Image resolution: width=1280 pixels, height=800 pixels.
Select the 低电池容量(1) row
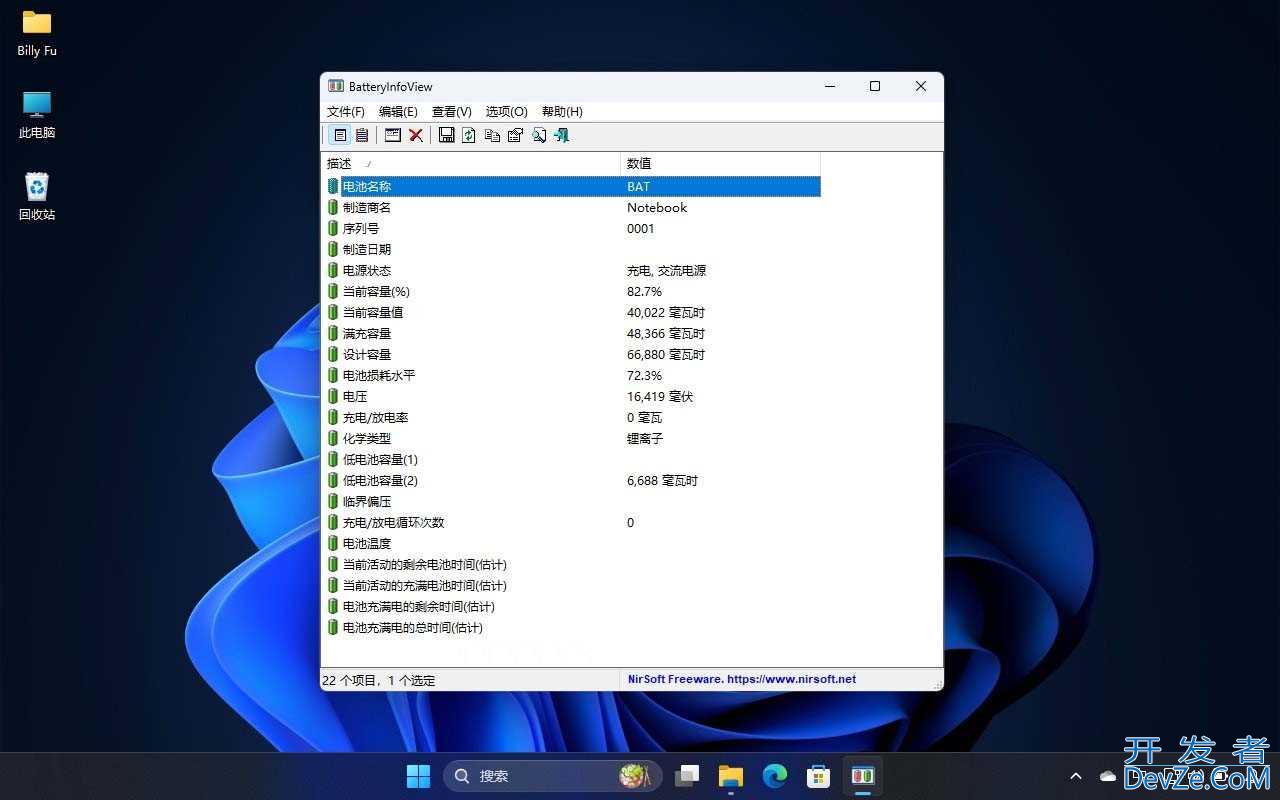[x=574, y=459]
